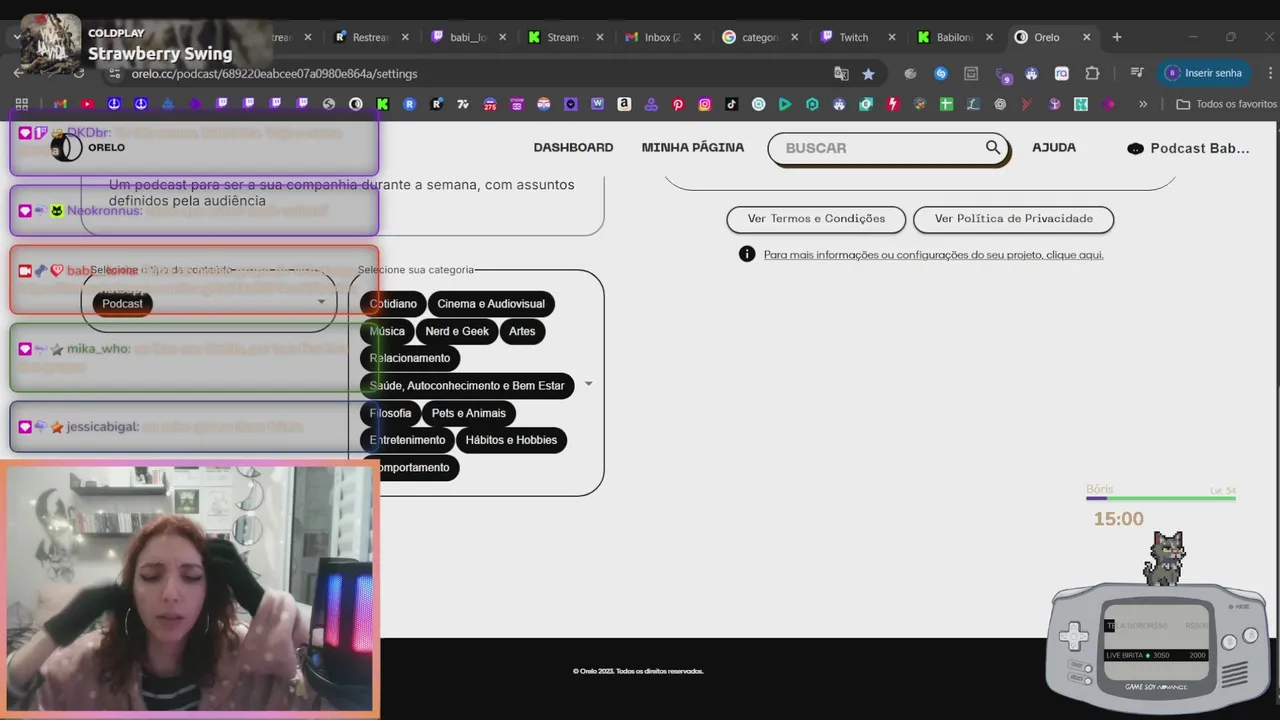Open the AJUDA menu item
The image size is (1280, 720).
tap(1054, 147)
